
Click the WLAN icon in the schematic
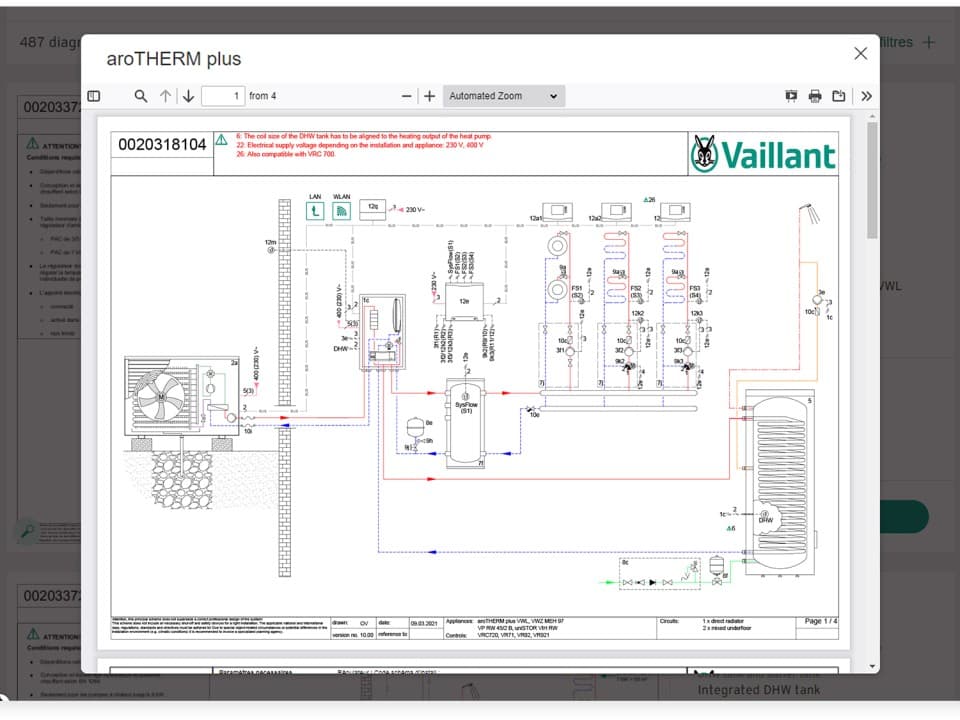pos(341,211)
